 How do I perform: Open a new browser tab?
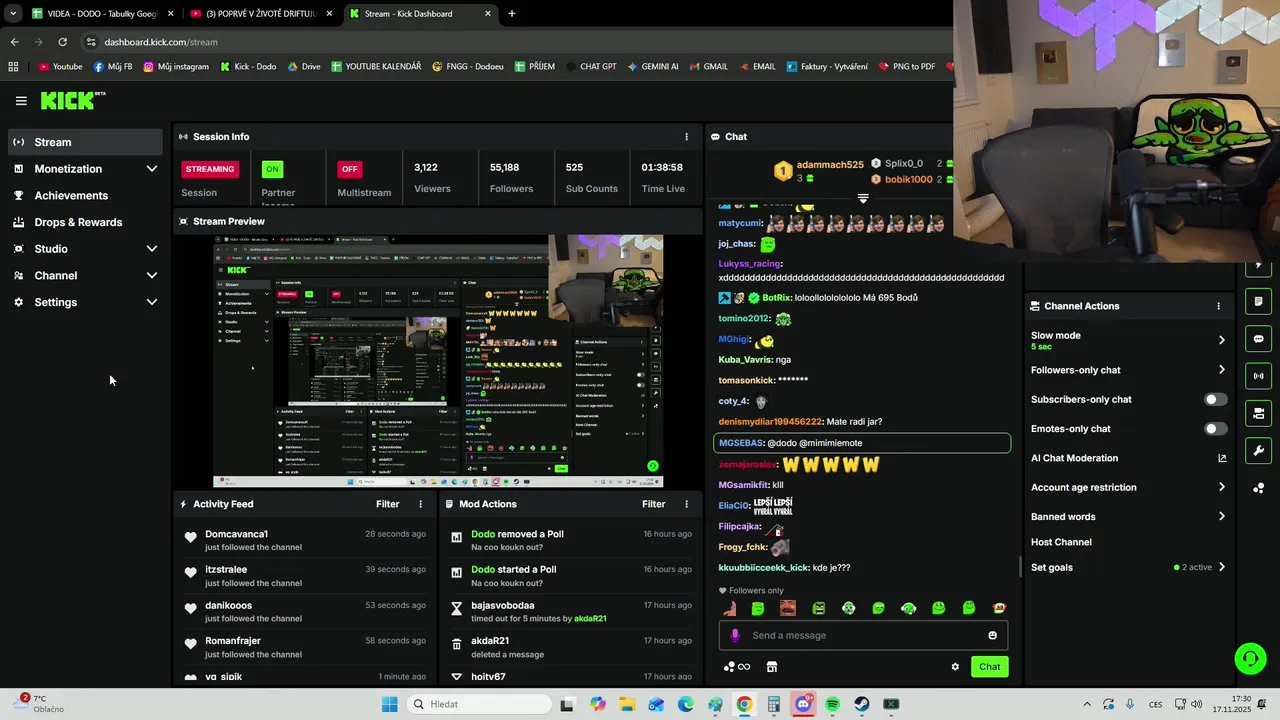[512, 14]
